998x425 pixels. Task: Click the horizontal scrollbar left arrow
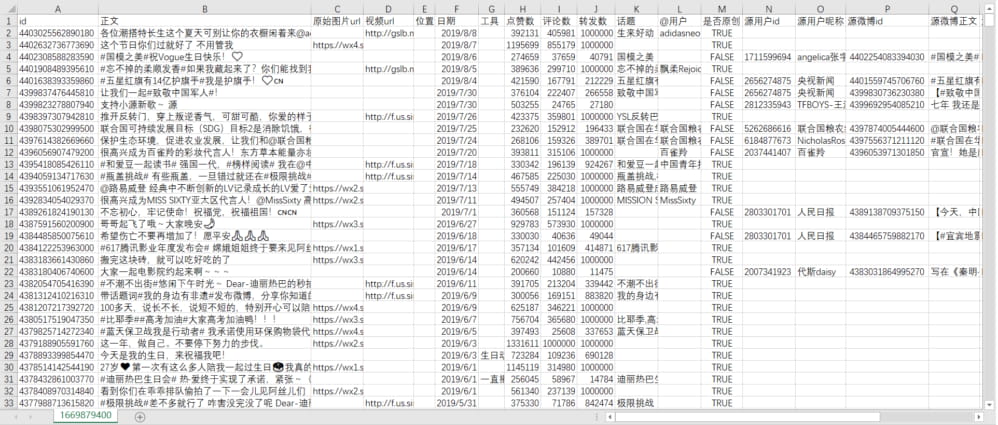tap(610, 417)
